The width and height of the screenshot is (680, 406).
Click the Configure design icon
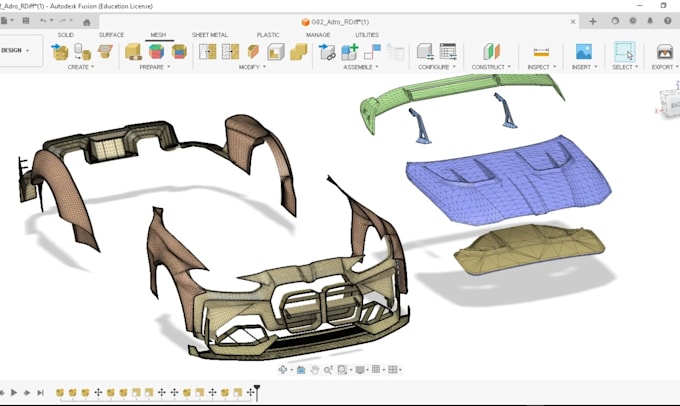pyautogui.click(x=425, y=51)
